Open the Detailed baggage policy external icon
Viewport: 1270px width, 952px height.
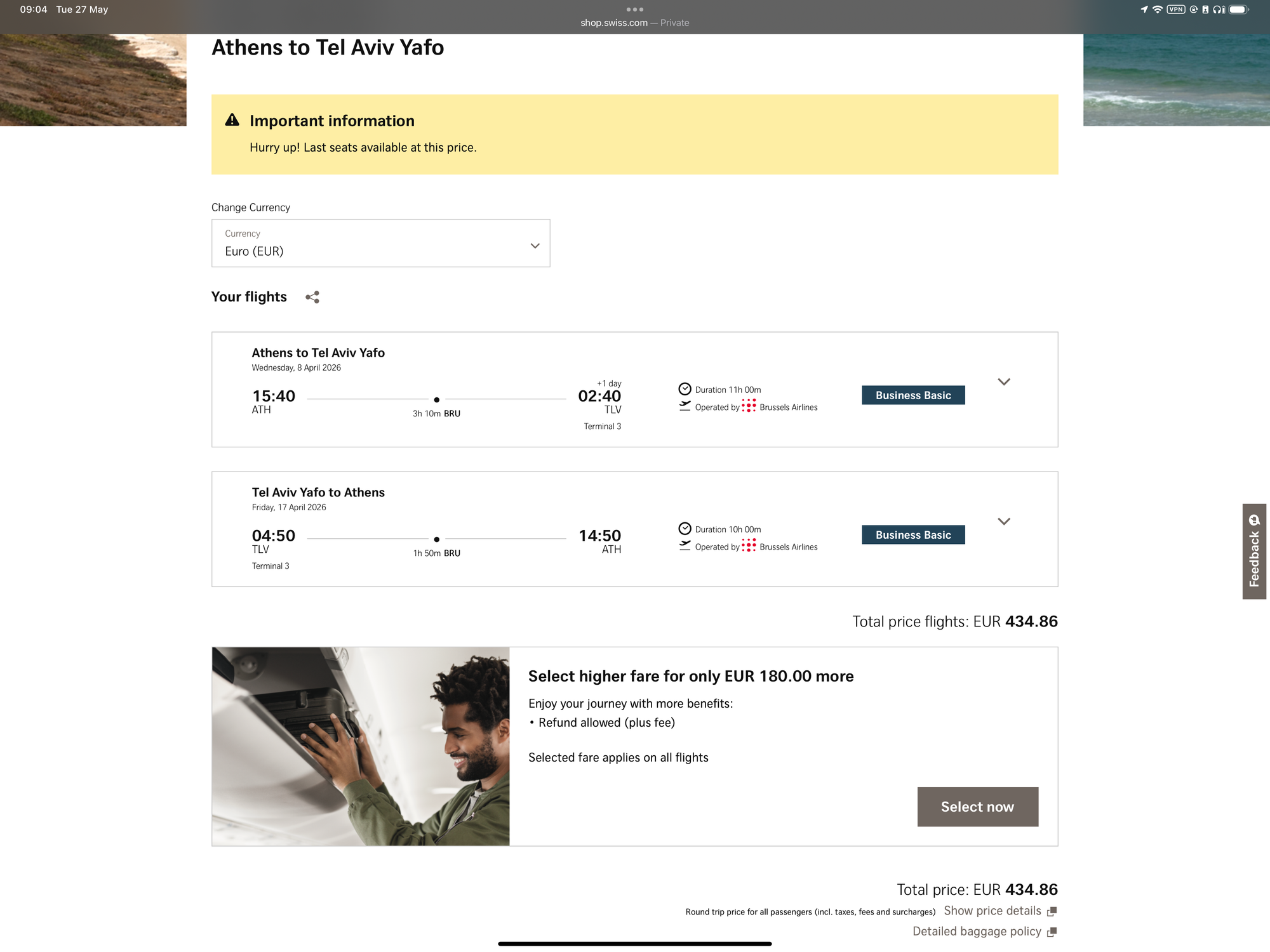click(1052, 932)
